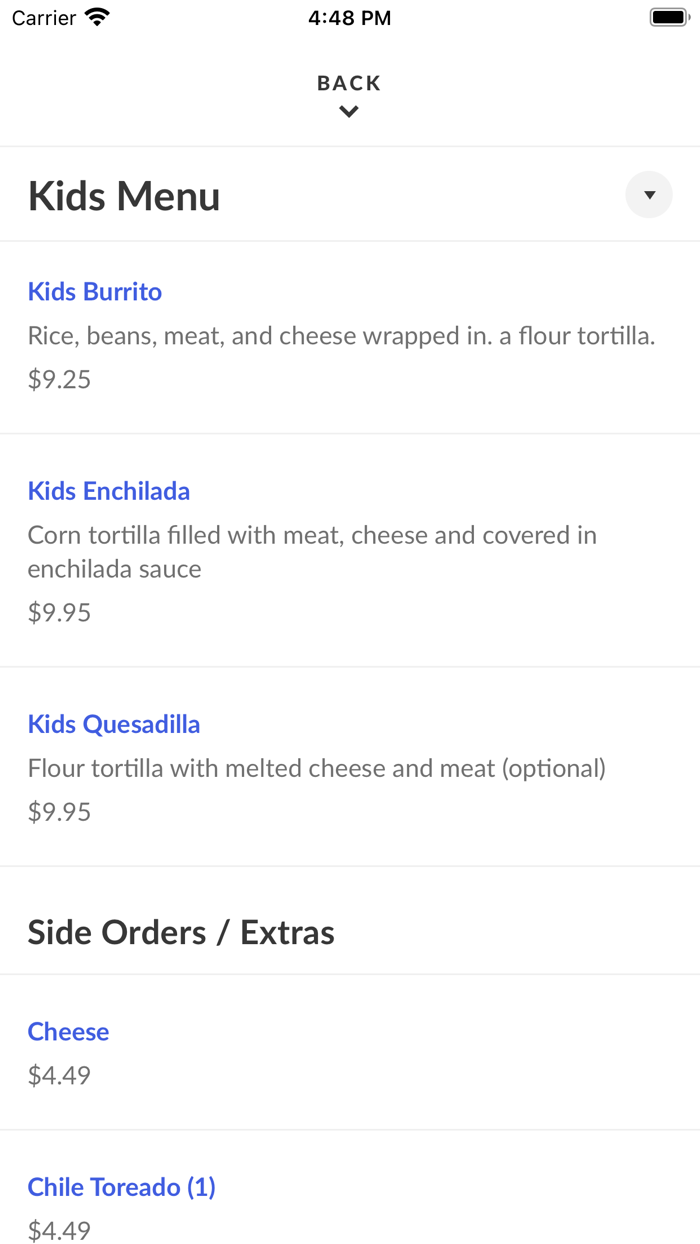This screenshot has height=1244, width=700.
Task: Select Chile Toreado (1) item
Action: 121,1187
